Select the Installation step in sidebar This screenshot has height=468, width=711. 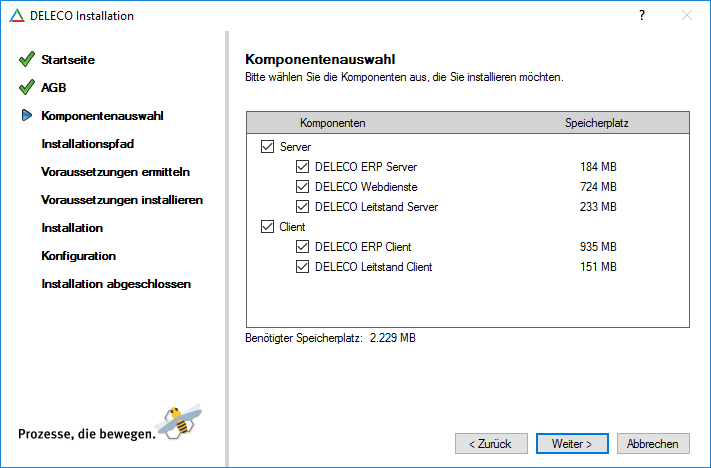point(72,228)
